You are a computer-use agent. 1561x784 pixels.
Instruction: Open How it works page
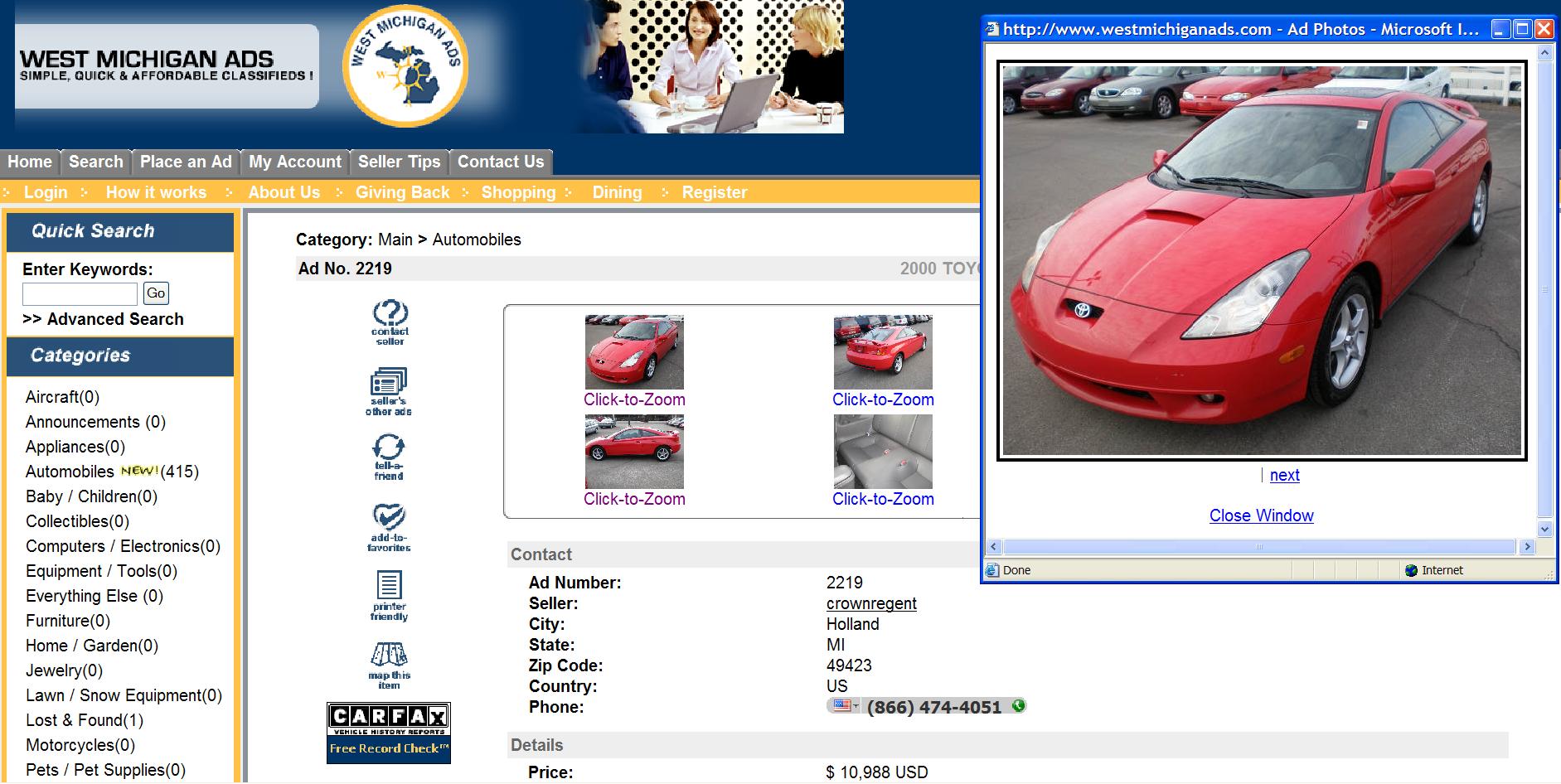[x=156, y=192]
